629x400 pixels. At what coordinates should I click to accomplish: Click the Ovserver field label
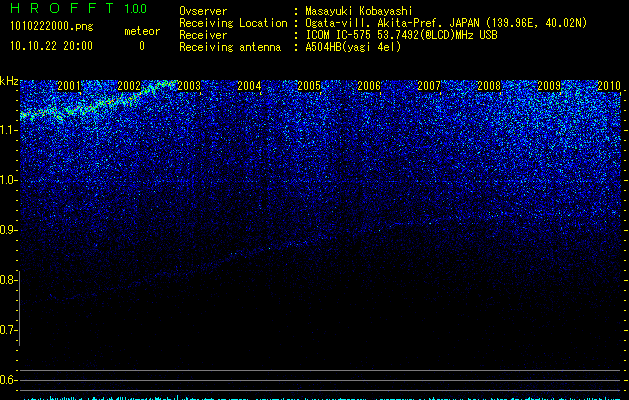click(x=203, y=11)
